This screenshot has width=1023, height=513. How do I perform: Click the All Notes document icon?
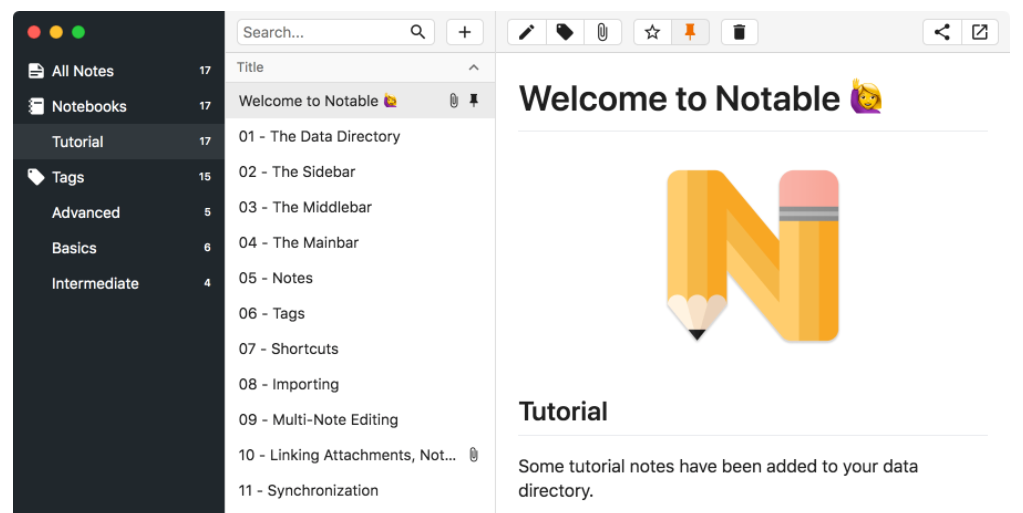[37, 70]
